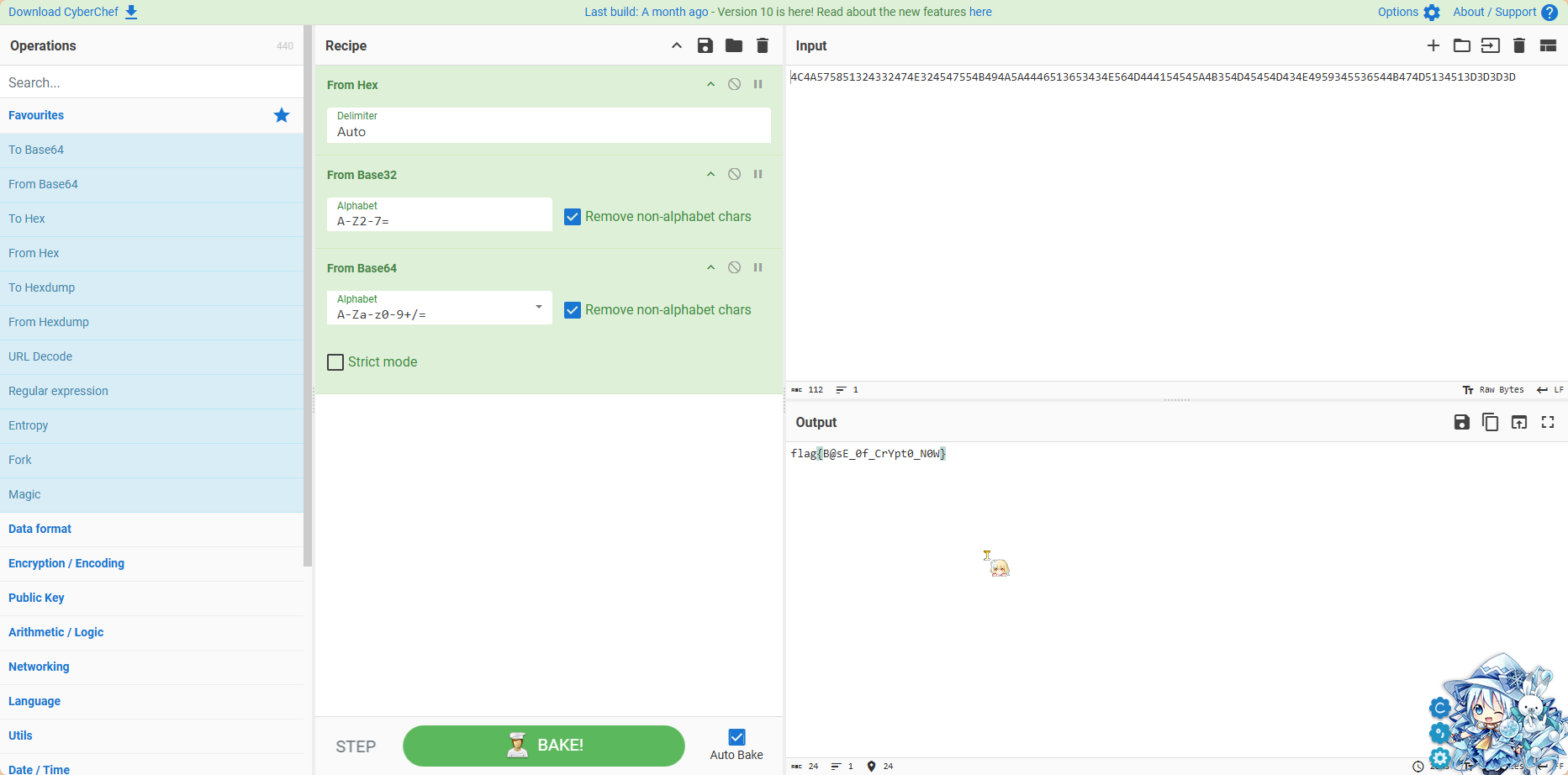Image resolution: width=1568 pixels, height=775 pixels.
Task: Set breakpoint on From Base32 operation
Action: click(758, 174)
